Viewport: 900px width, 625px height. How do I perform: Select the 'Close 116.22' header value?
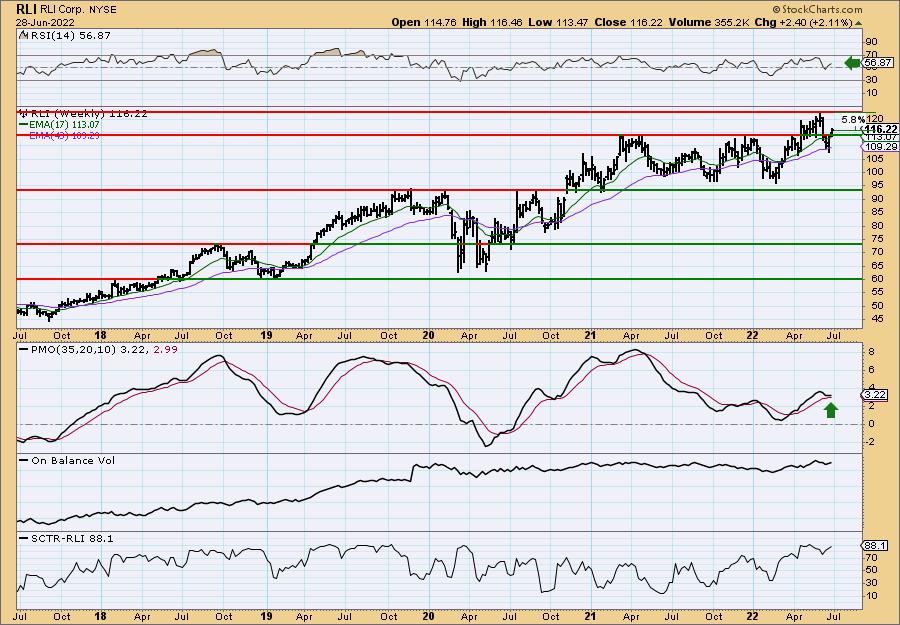coord(629,22)
